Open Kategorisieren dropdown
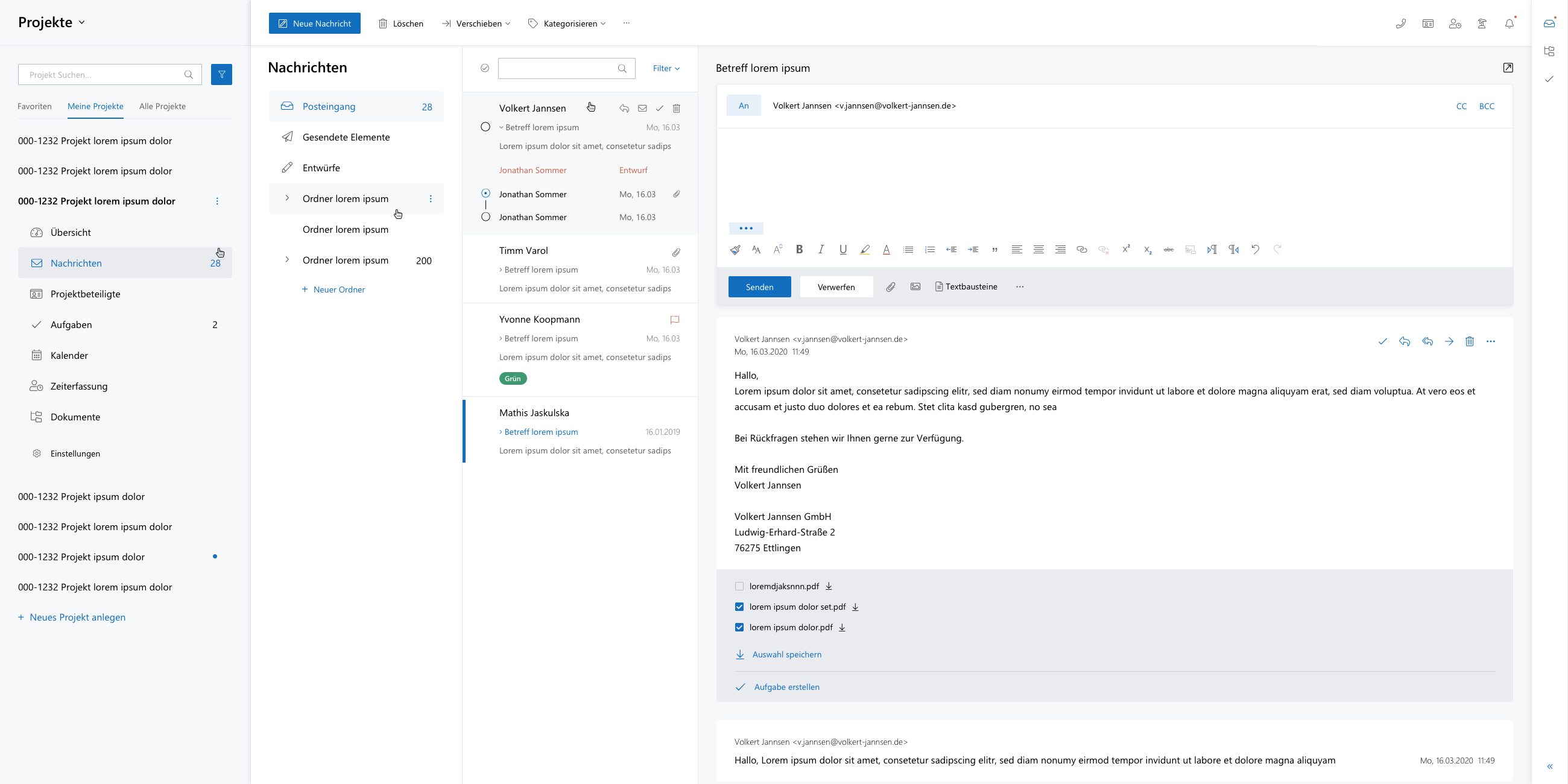1568x784 pixels. 567,23
